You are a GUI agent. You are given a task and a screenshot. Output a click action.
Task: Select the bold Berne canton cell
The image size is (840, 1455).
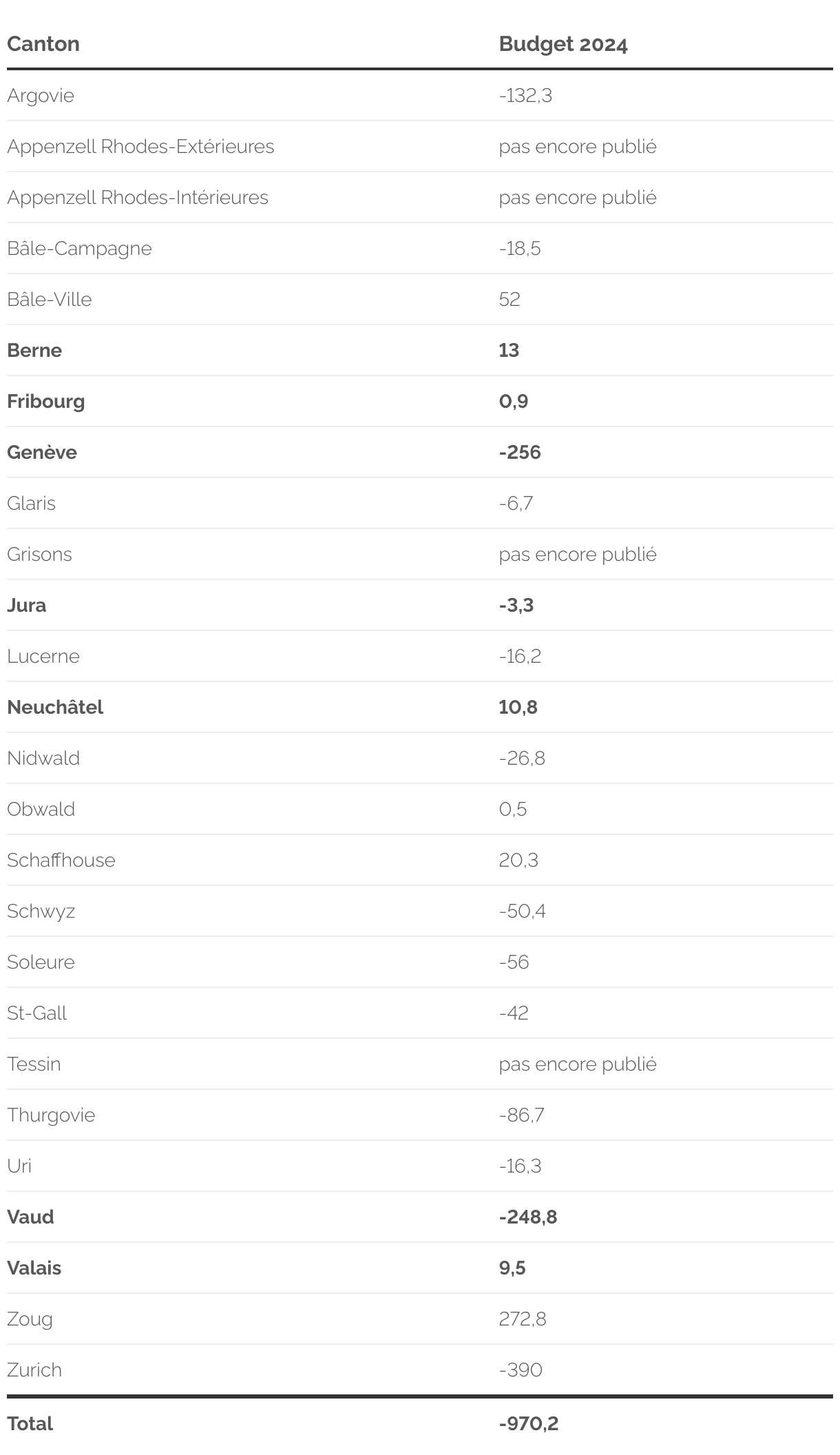coord(34,350)
